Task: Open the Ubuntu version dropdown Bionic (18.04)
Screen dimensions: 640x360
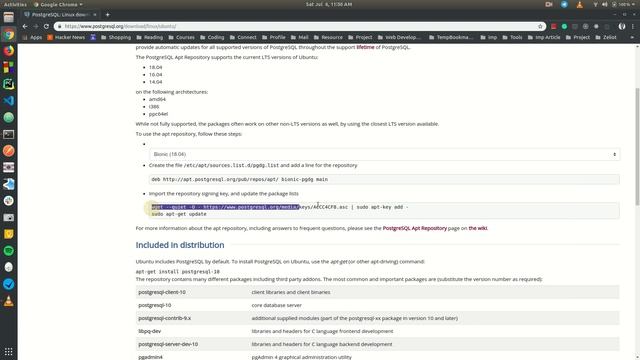Action: pyautogui.click(x=384, y=154)
